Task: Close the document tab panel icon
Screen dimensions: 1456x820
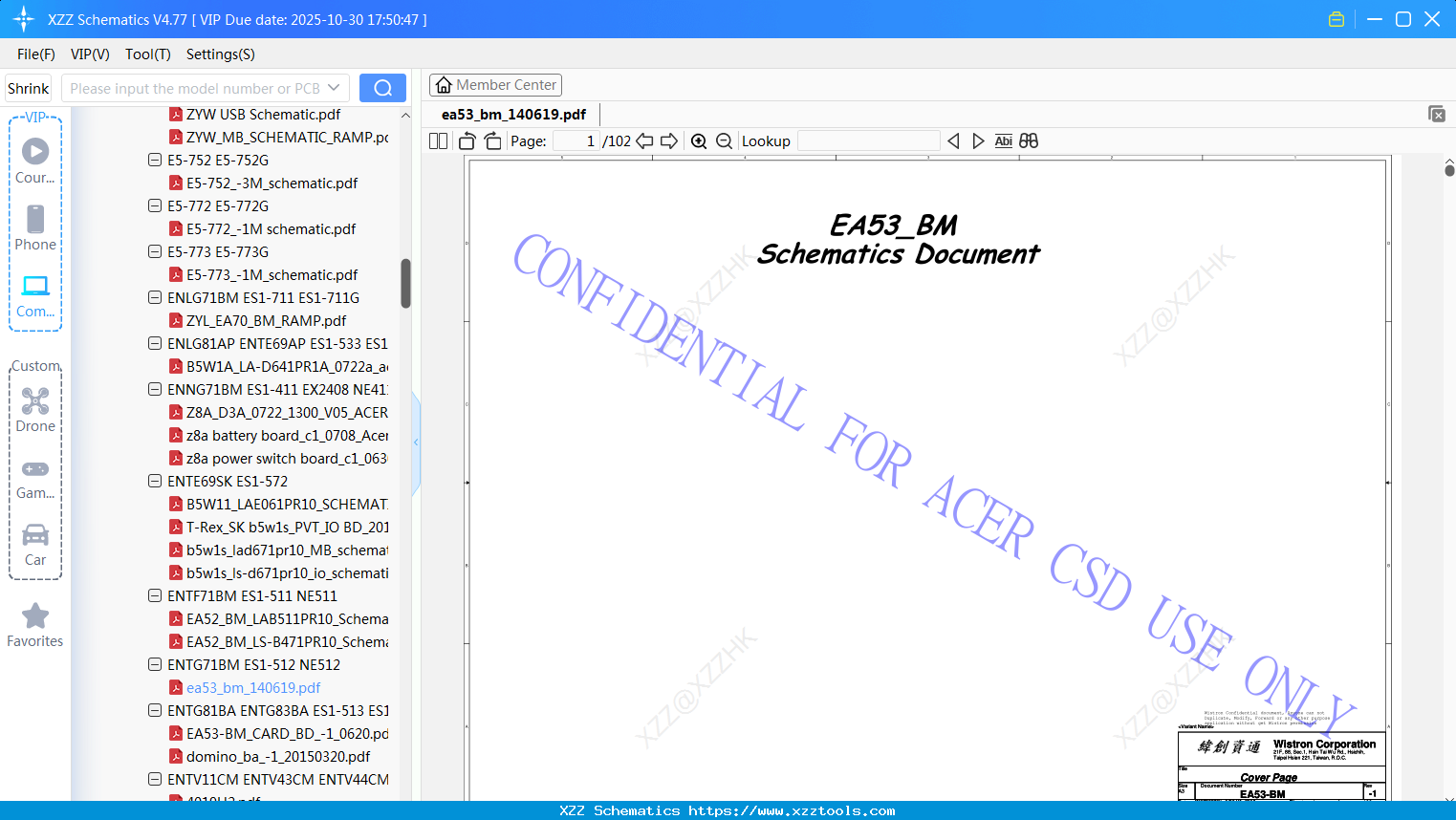Action: [x=1437, y=114]
